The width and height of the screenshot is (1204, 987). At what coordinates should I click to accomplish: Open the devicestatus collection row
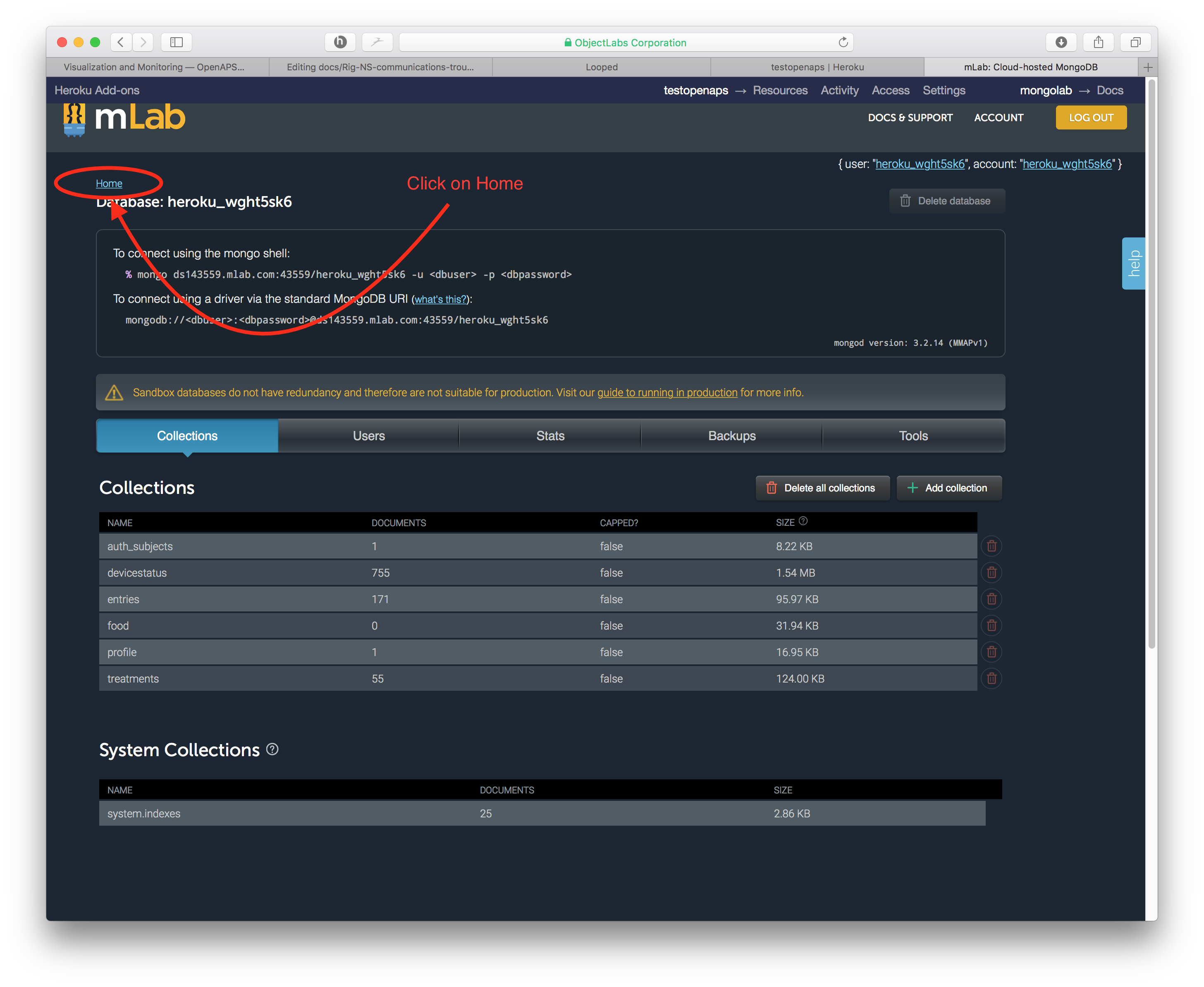(538, 573)
